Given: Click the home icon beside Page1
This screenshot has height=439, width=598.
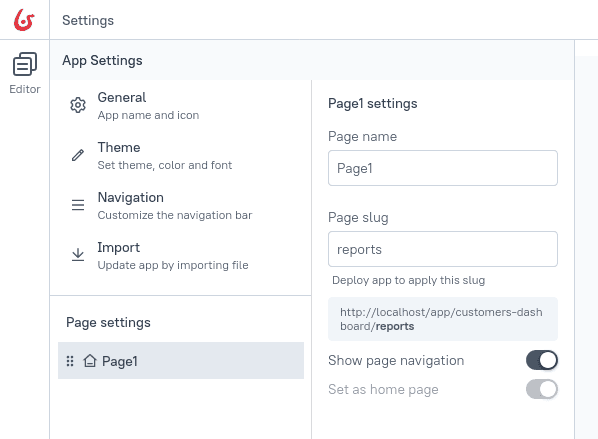Looking at the screenshot, I should (x=90, y=360).
